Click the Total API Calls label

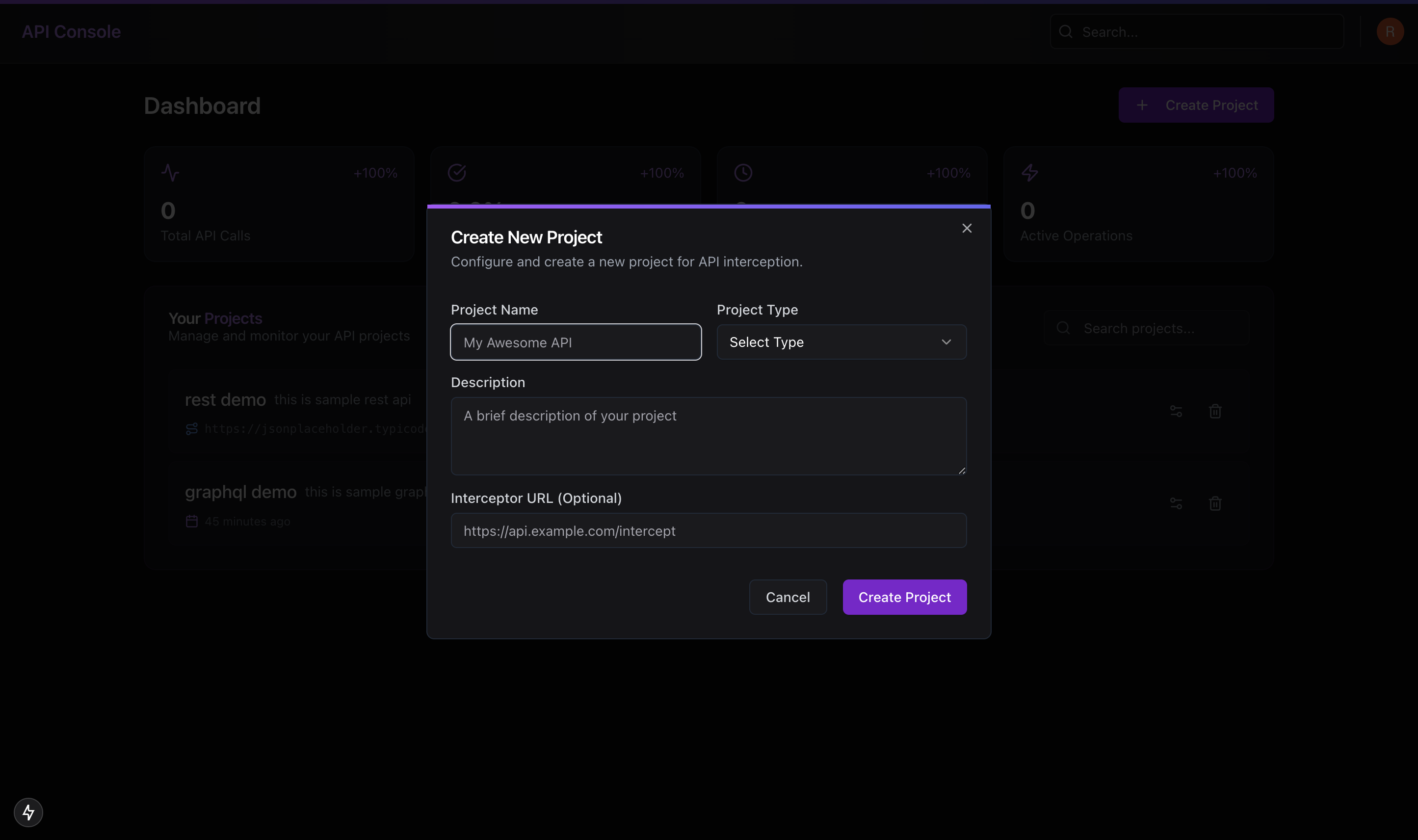coord(206,236)
